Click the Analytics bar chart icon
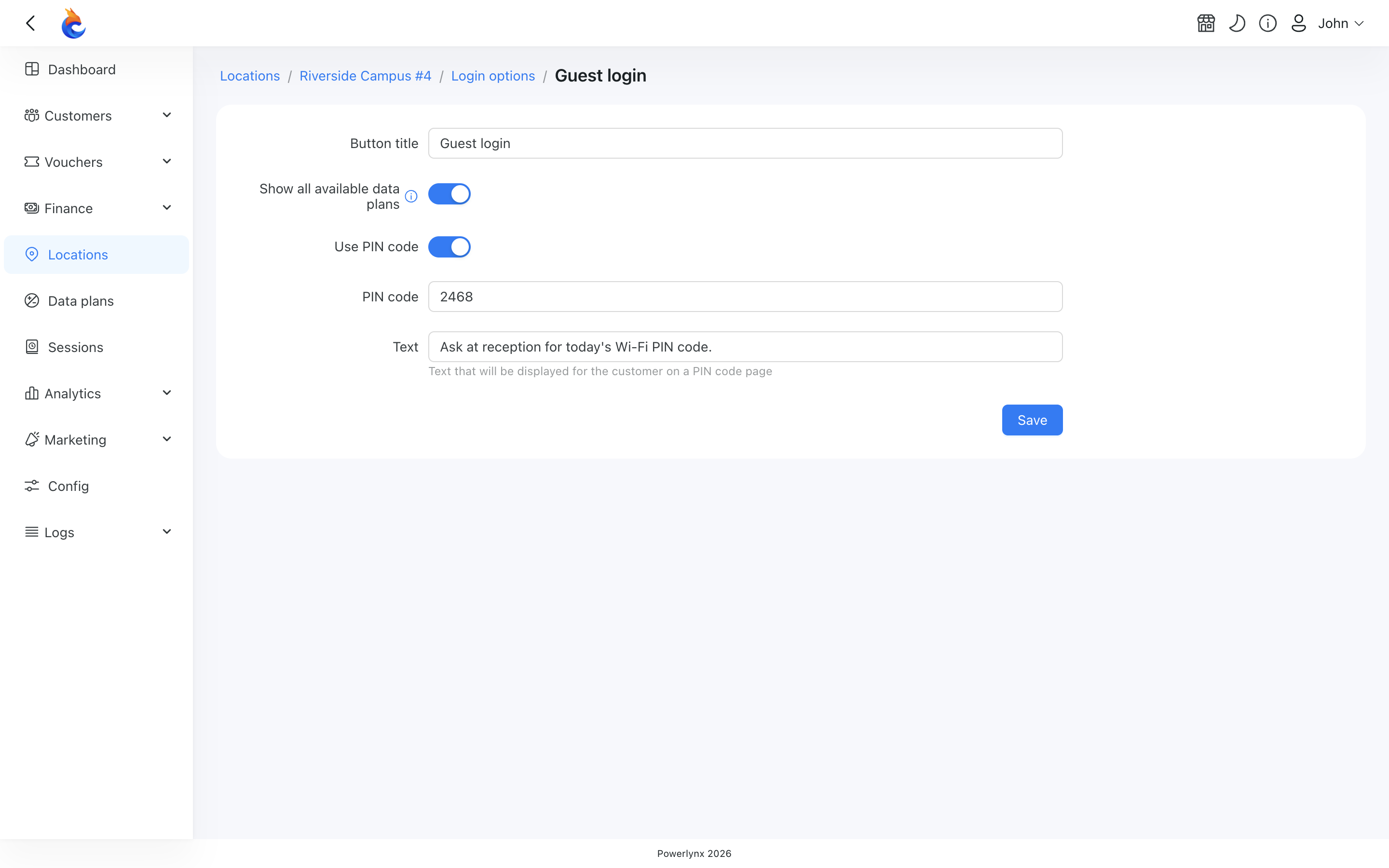The height and width of the screenshot is (868, 1389). [x=31, y=393]
